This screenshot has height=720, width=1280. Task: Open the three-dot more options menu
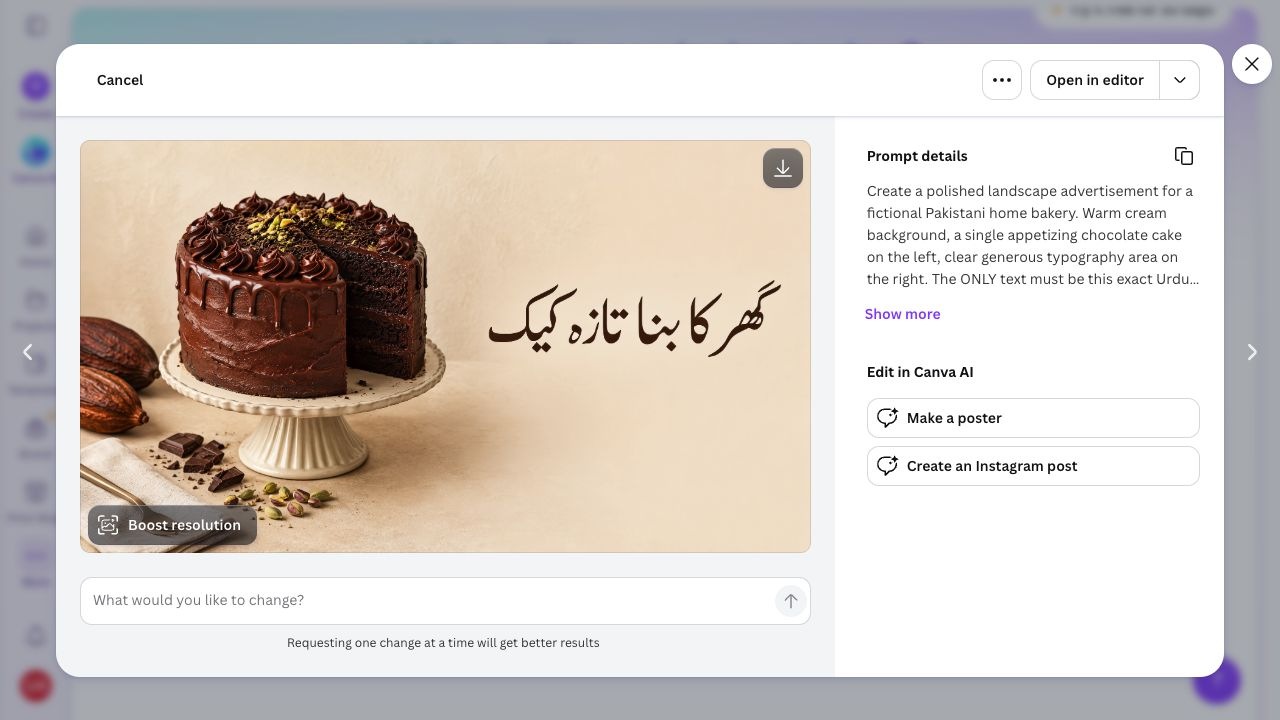tap(1002, 80)
